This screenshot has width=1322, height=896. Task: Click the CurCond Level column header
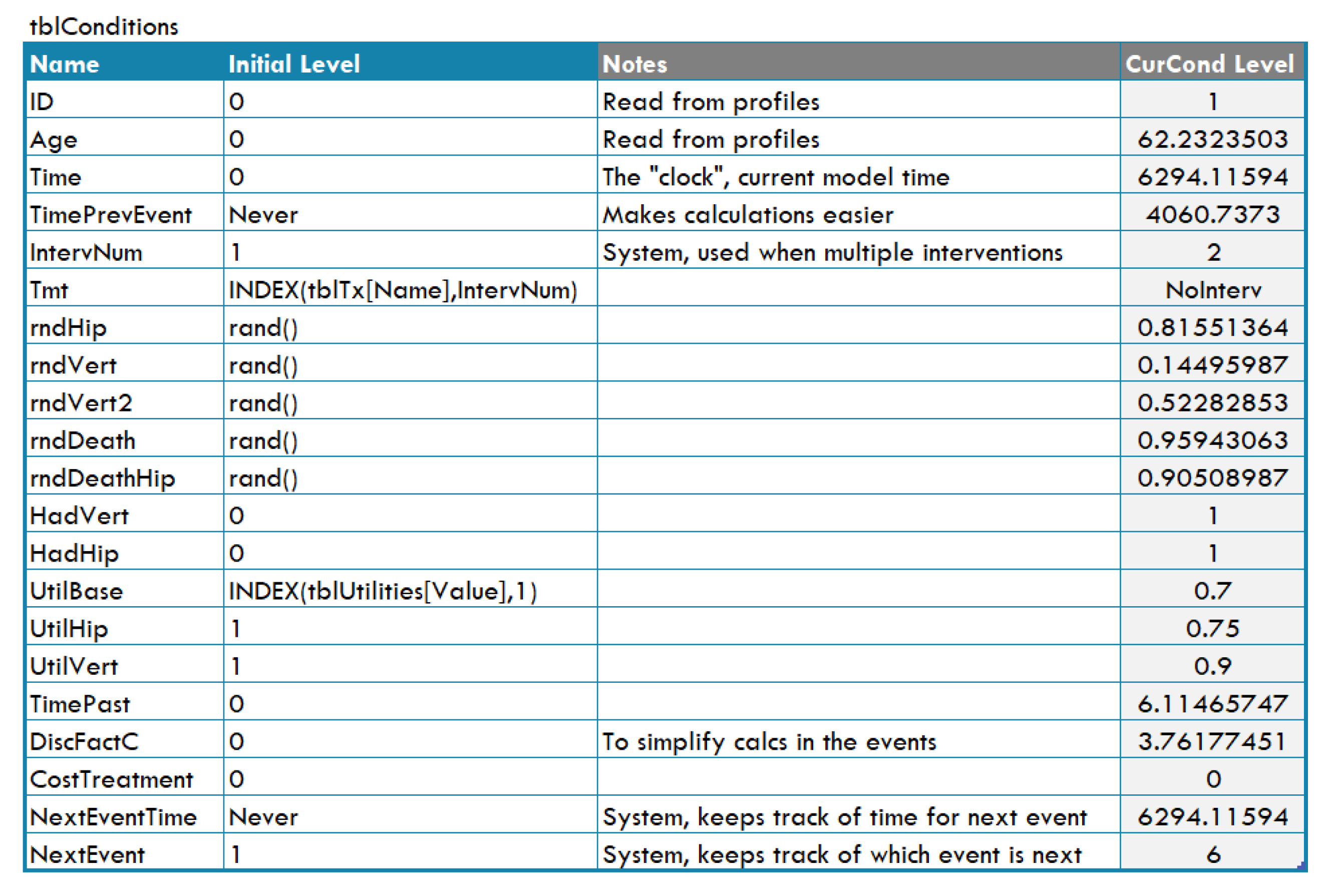pos(1210,64)
